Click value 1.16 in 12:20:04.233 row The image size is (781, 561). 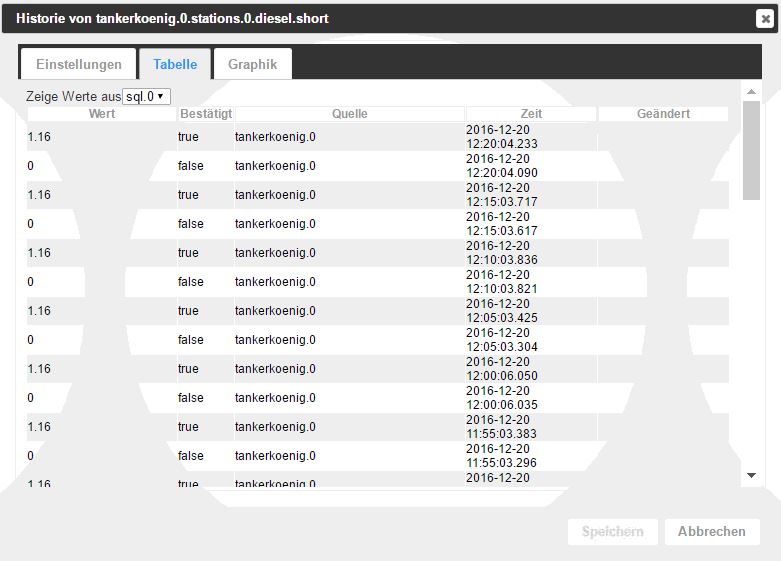[39, 137]
